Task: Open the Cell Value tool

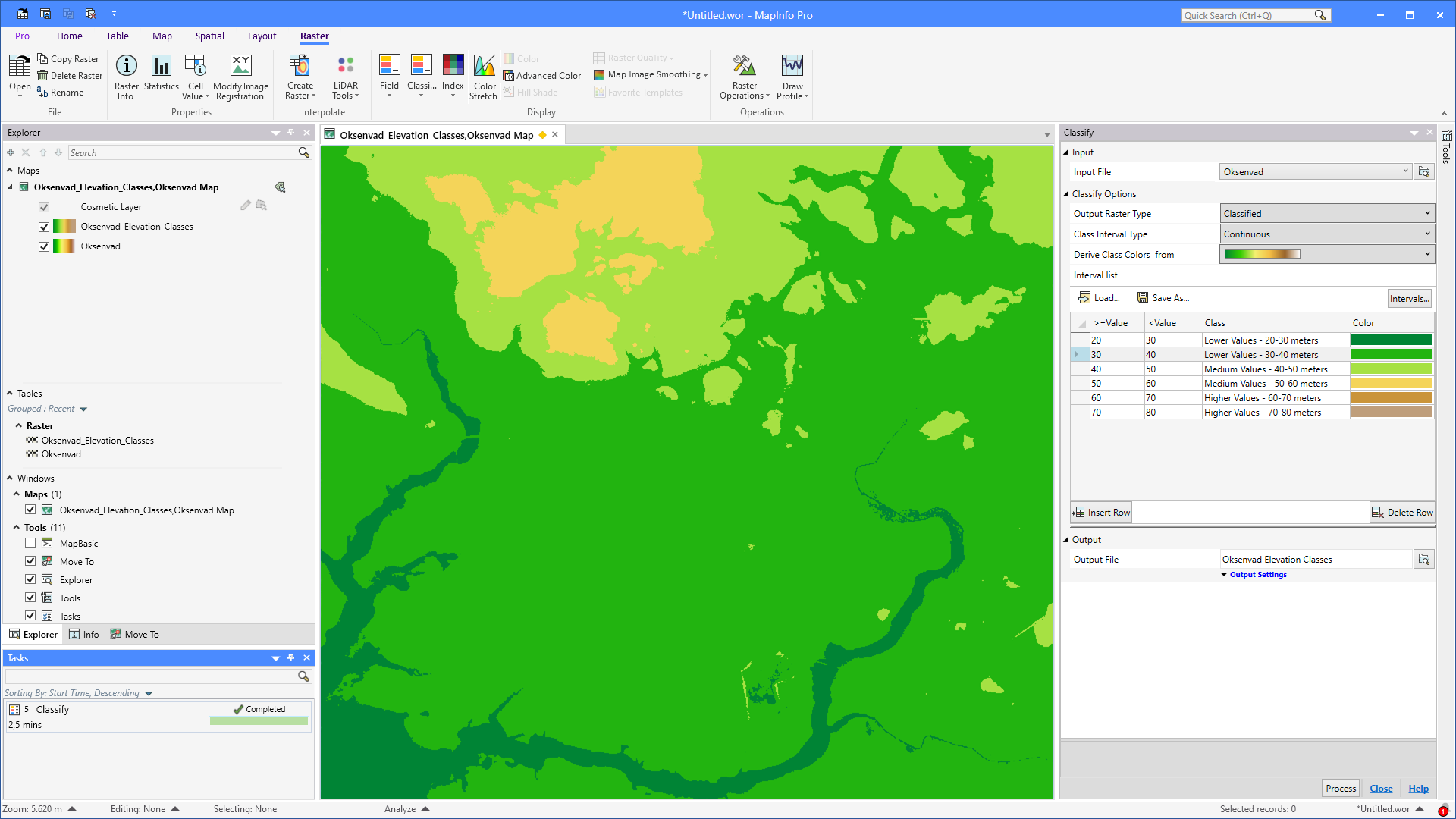Action: 196,76
